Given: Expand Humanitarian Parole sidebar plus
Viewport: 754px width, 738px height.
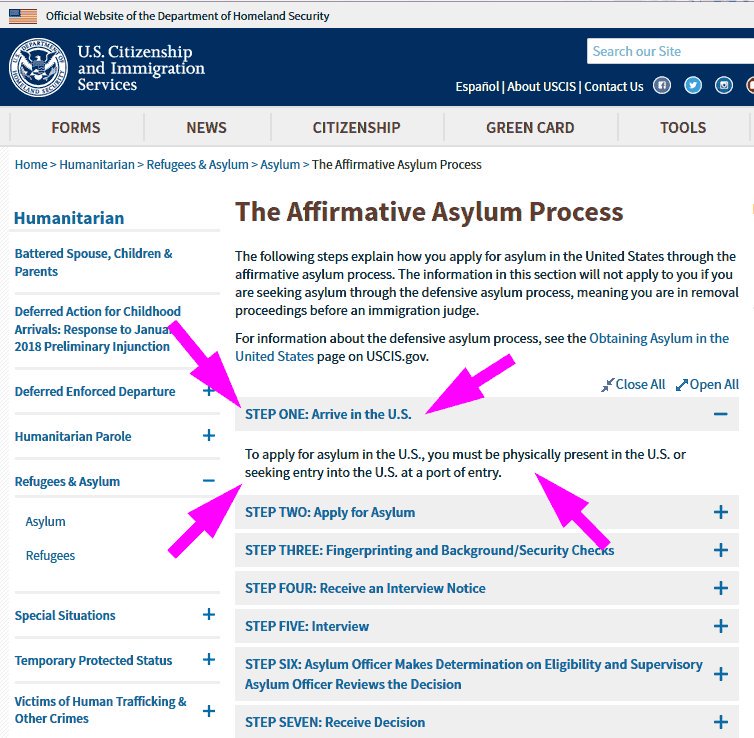Looking at the screenshot, I should pyautogui.click(x=208, y=436).
